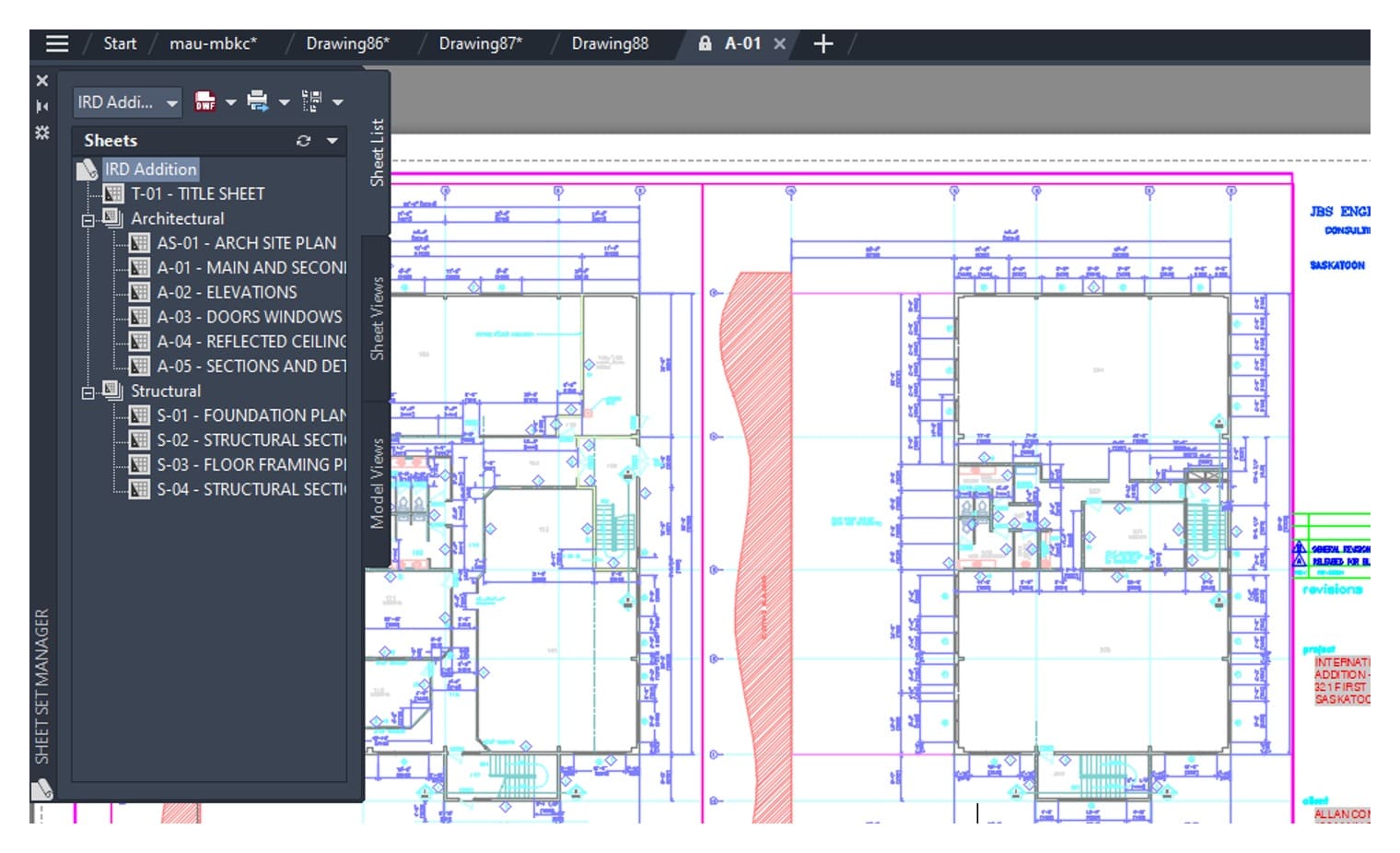The image size is (1400, 853).
Task: Select the IRD Addition sheet set root
Action: [150, 169]
